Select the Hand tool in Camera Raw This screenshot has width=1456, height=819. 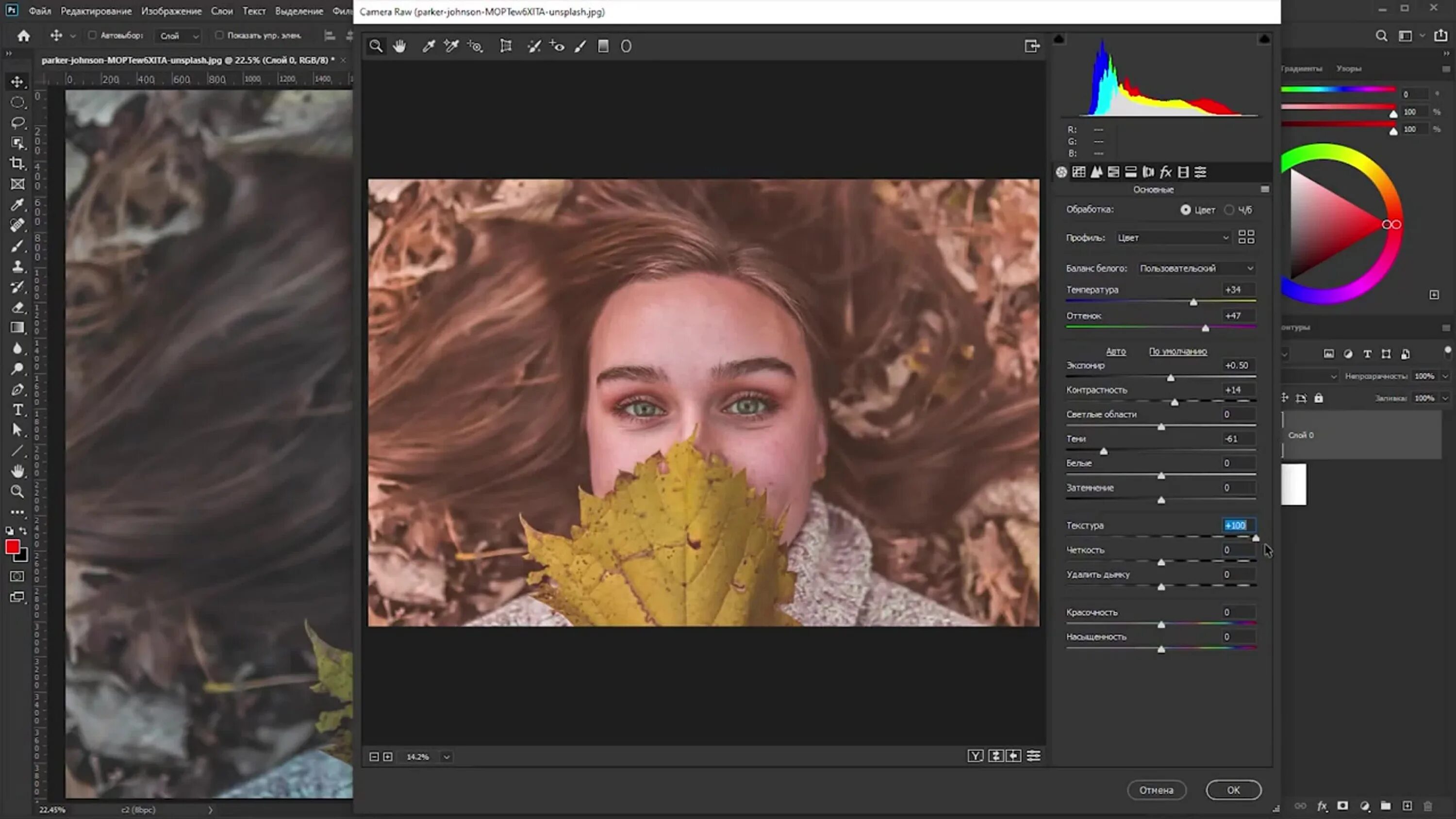point(399,47)
